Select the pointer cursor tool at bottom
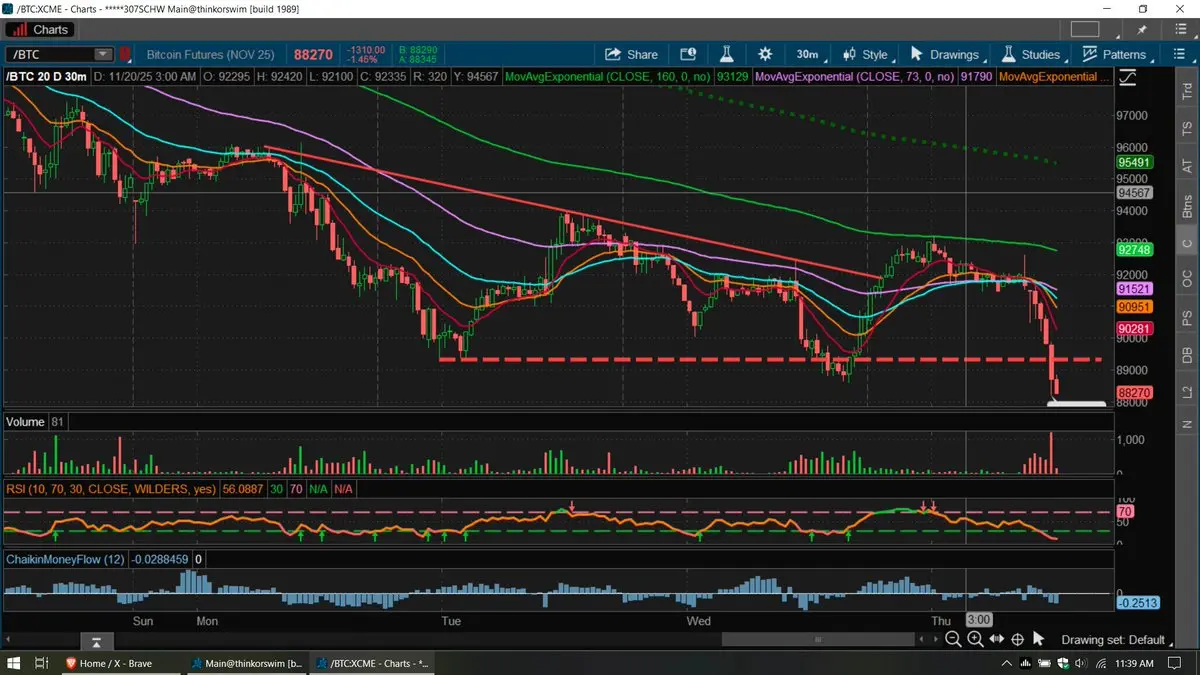 point(1038,639)
